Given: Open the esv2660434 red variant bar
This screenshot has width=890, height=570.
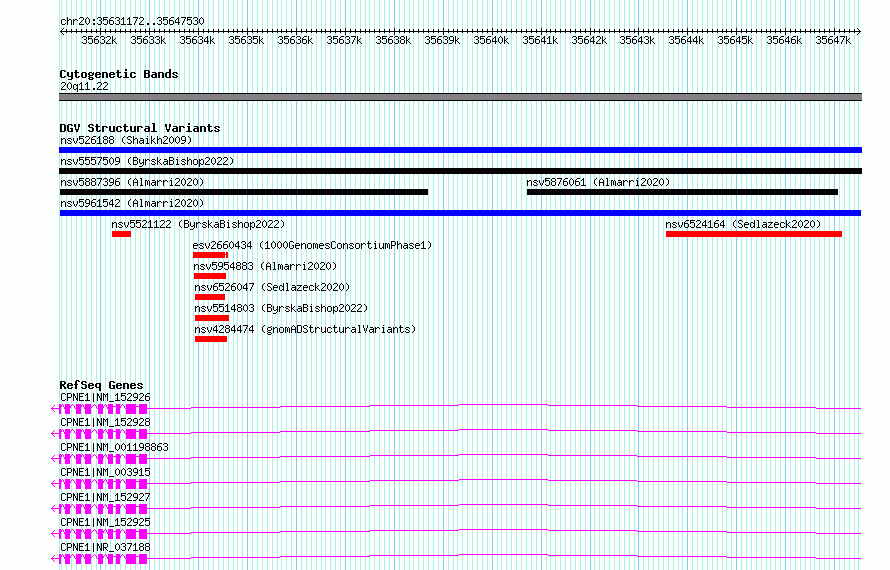Looking at the screenshot, I should coord(211,255).
